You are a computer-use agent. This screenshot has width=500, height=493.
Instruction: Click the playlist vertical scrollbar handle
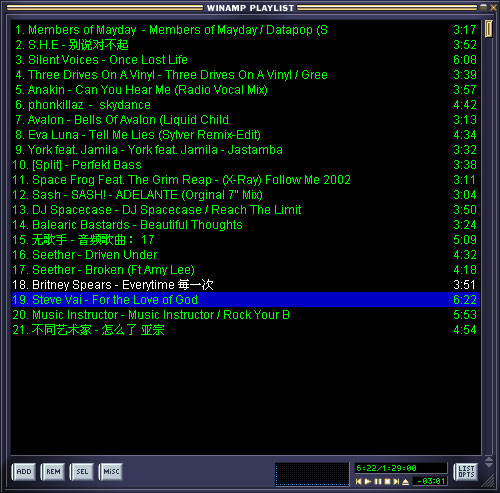click(x=489, y=29)
